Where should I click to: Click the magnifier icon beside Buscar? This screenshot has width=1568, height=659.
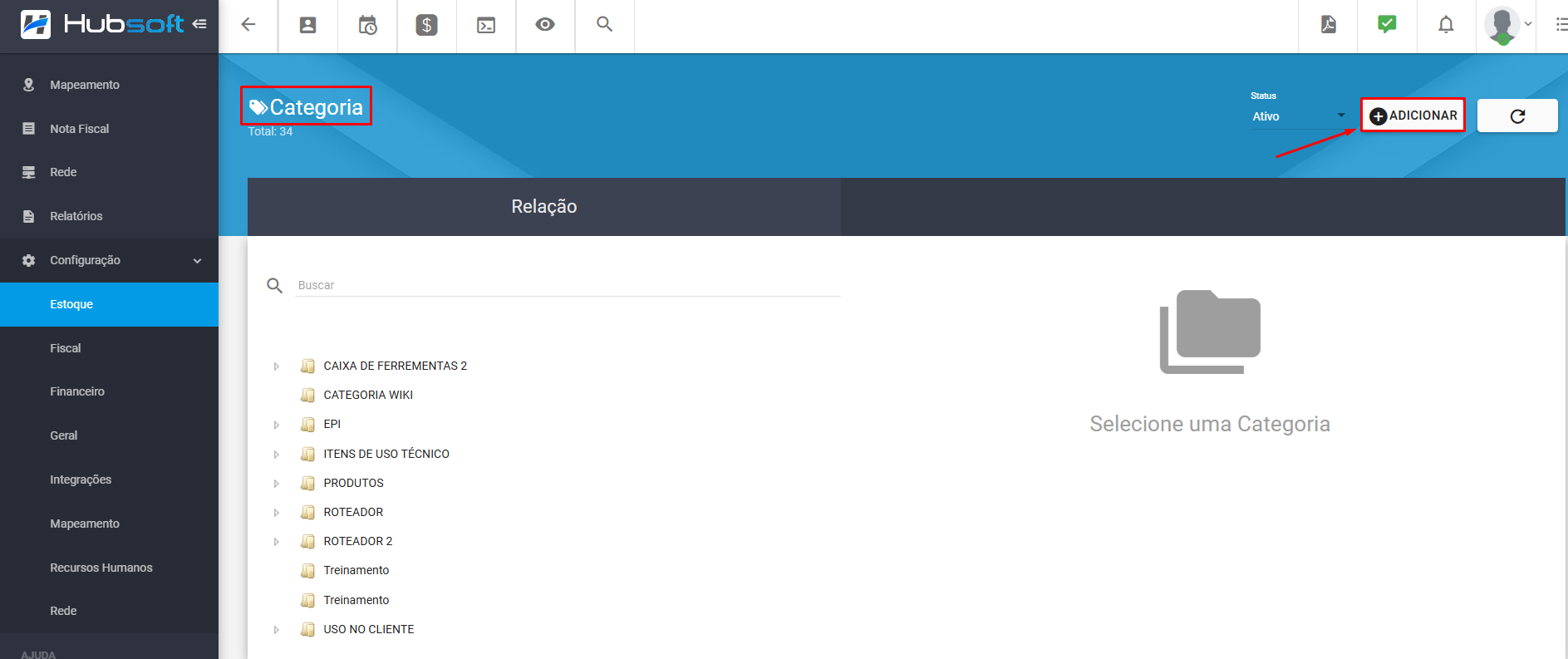275,286
